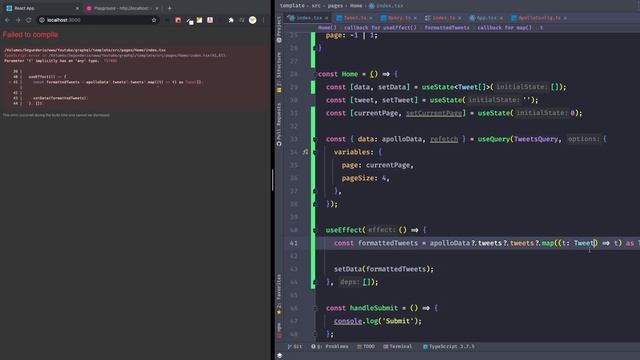Click index.tsx in the navigation breadcrumb
The width and height of the screenshot is (640, 360).
coord(386,6)
